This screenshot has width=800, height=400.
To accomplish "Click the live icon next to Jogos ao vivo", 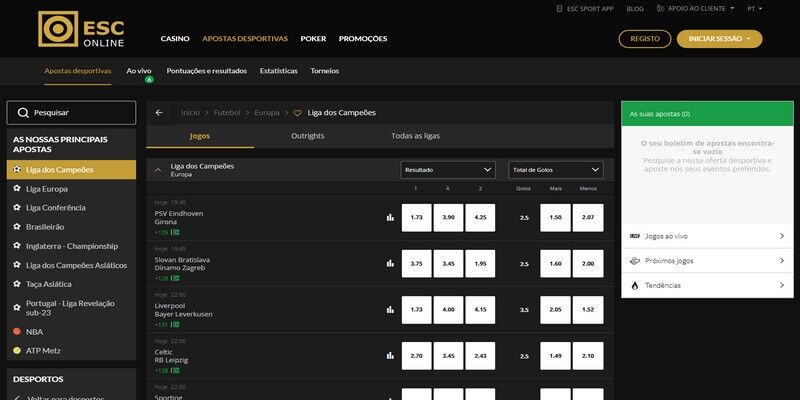I will [635, 236].
